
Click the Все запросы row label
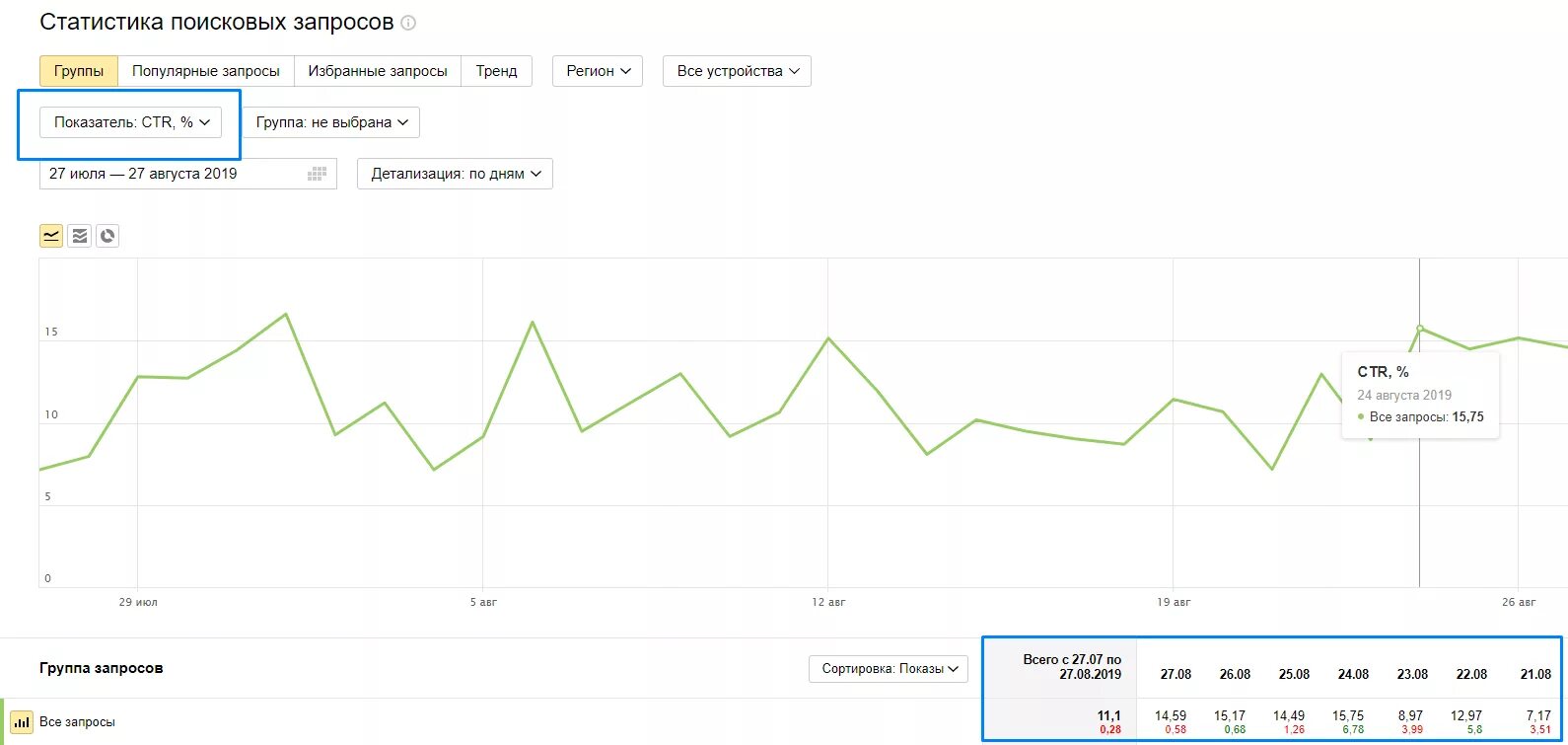coord(77,722)
